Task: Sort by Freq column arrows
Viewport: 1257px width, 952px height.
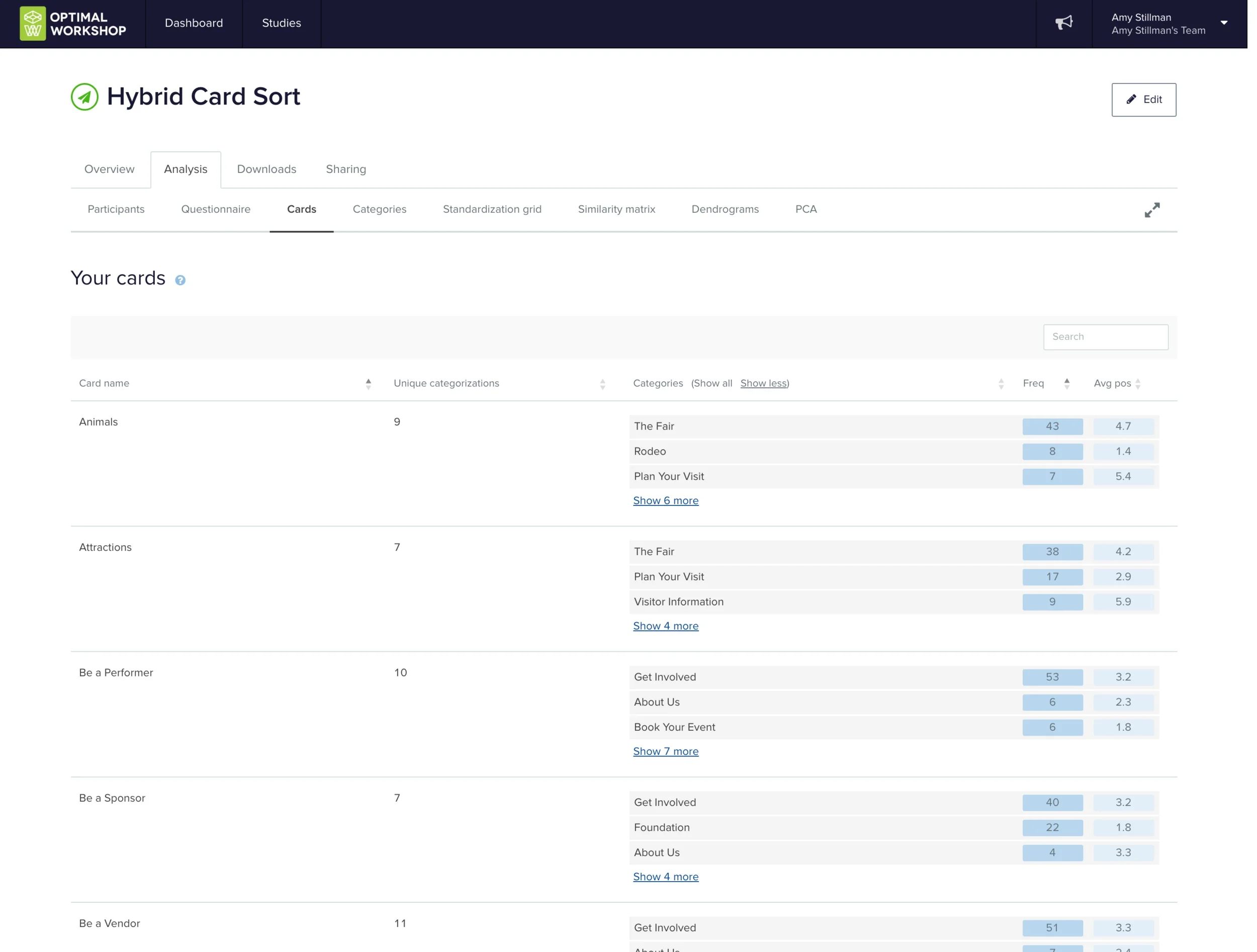Action: tap(1066, 384)
